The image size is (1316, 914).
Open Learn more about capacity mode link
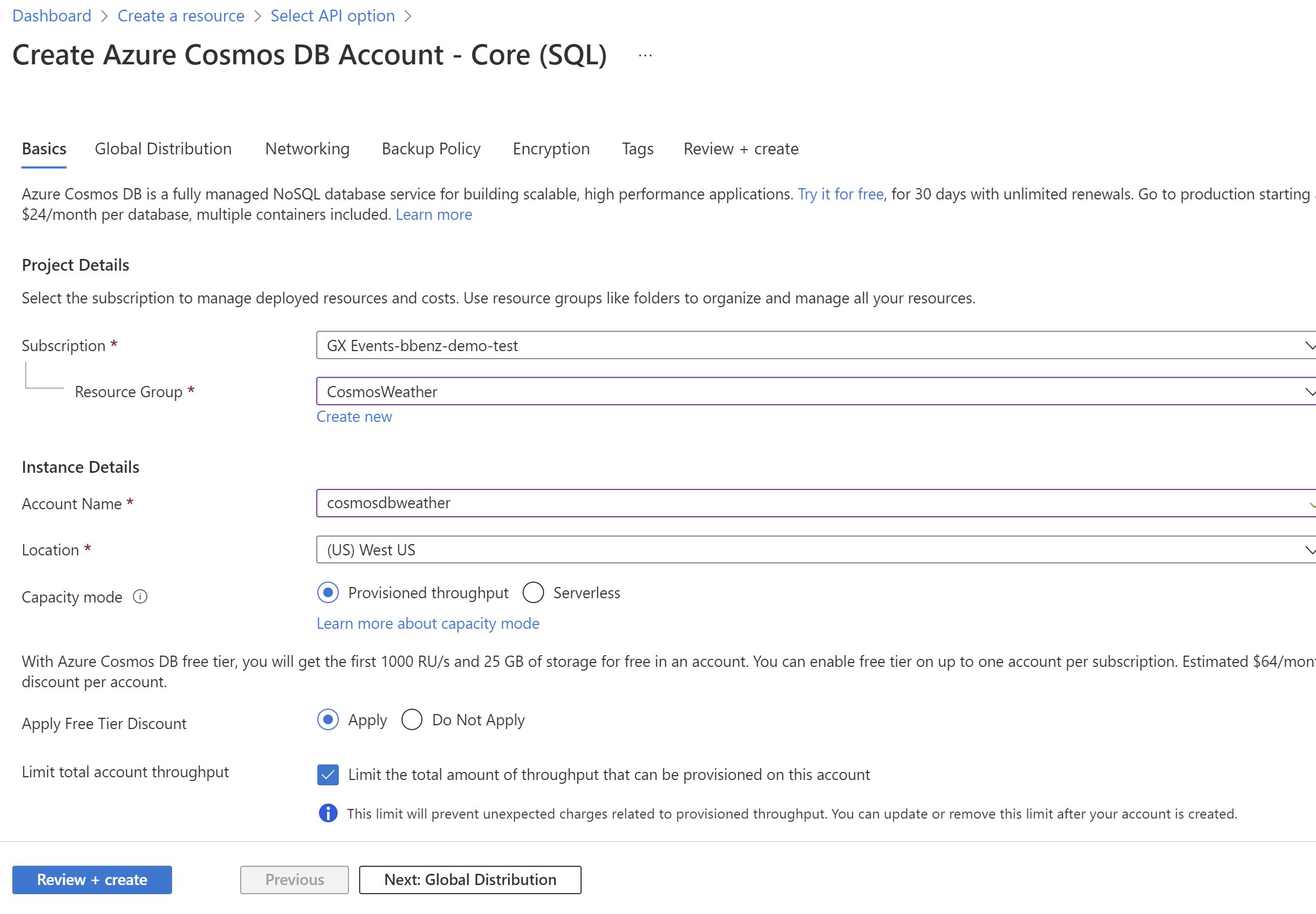428,623
